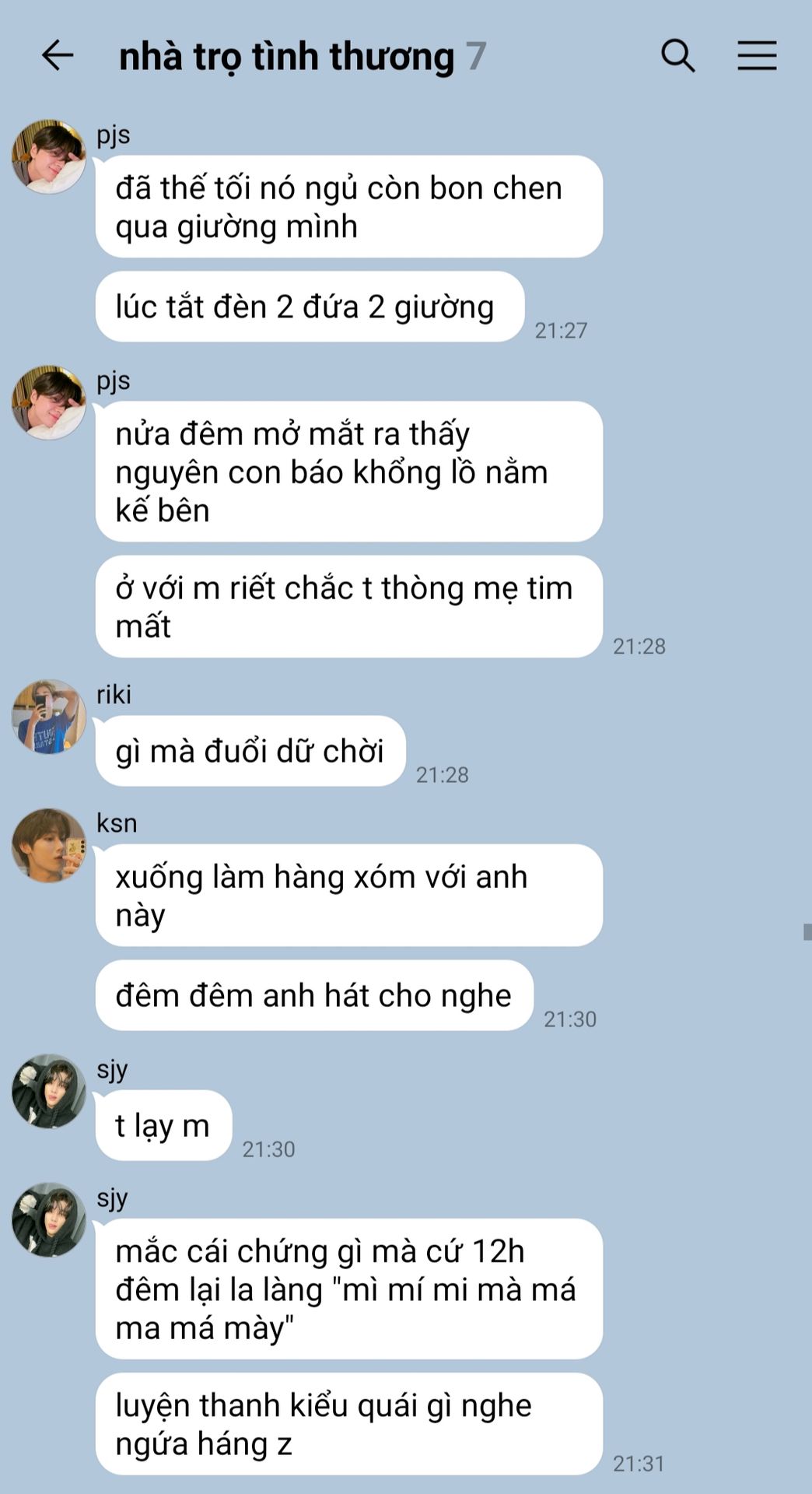Screen dimensions: 812x1494
Task: Tap message 'đêm đêm anh hát cho nghe'
Action: [314, 995]
